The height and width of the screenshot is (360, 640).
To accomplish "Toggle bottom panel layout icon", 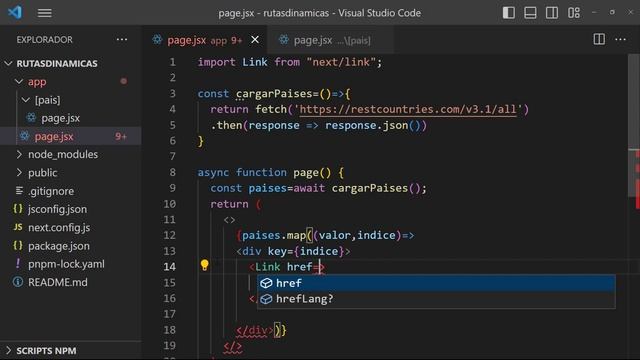I will [x=530, y=13].
